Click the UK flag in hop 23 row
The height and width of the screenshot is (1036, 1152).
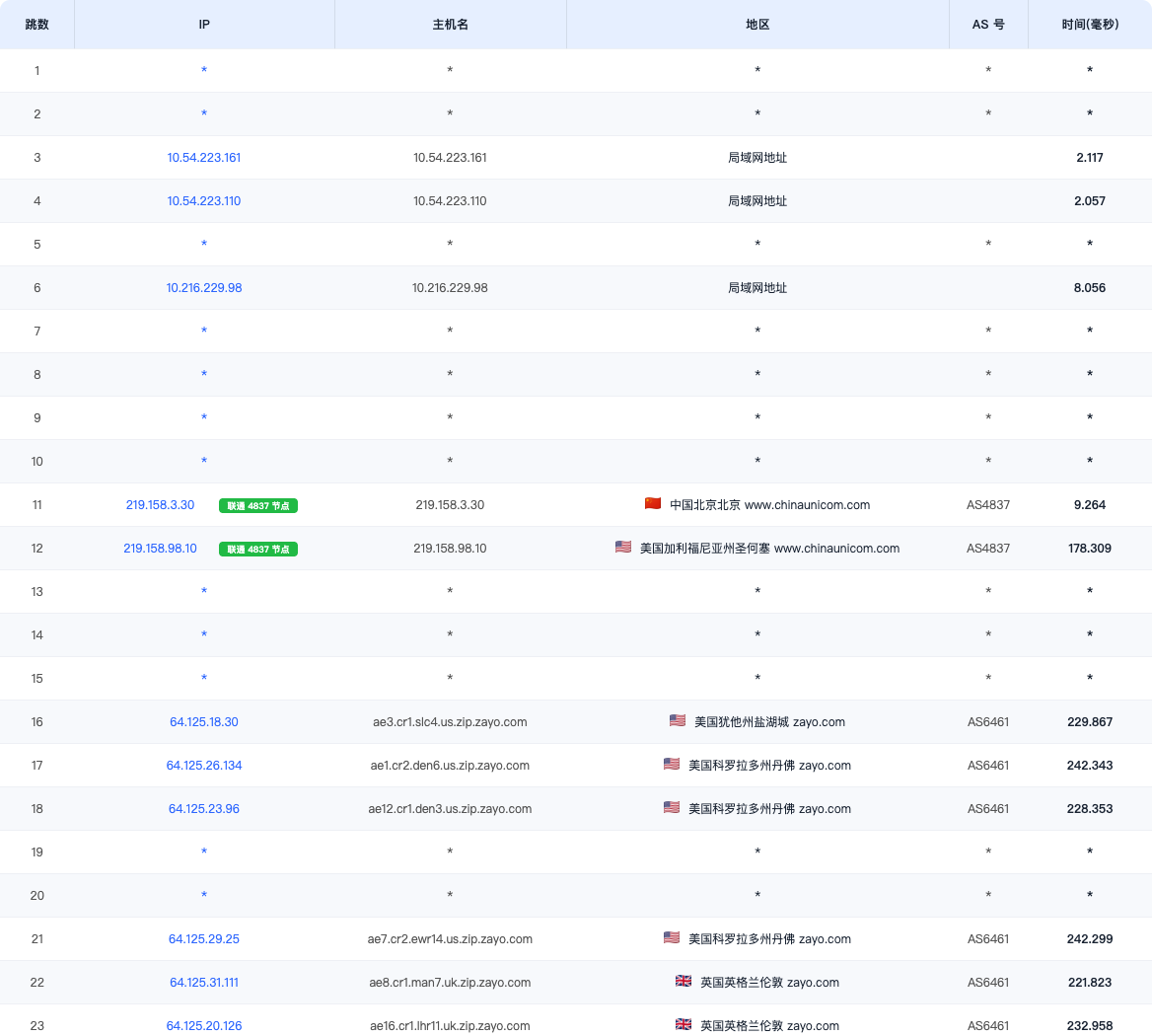[x=684, y=1024]
